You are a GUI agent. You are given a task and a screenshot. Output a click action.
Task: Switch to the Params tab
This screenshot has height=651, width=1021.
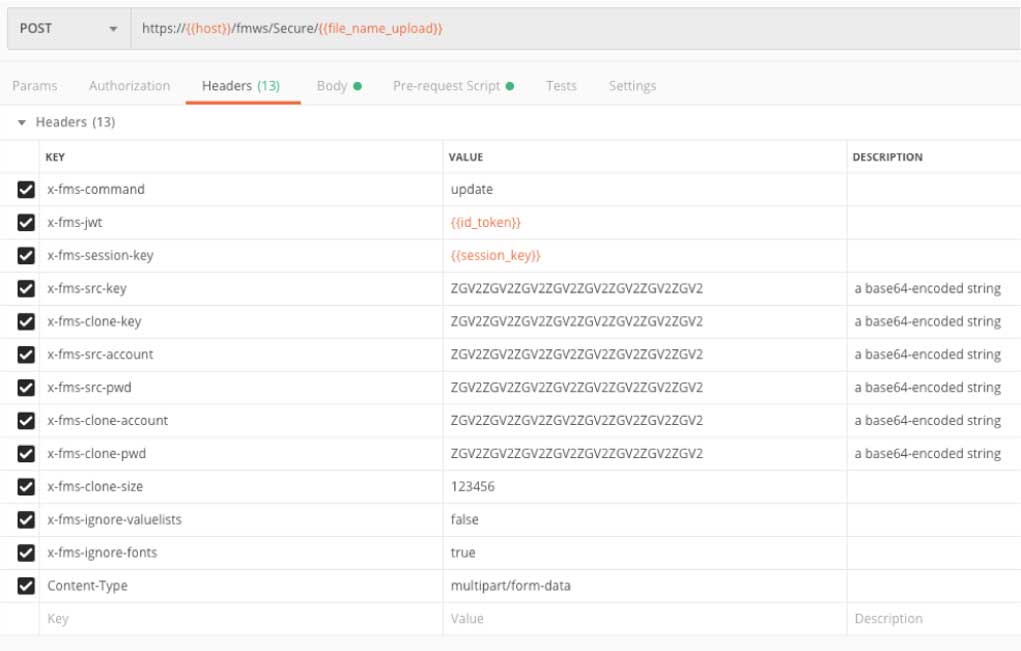coord(35,86)
